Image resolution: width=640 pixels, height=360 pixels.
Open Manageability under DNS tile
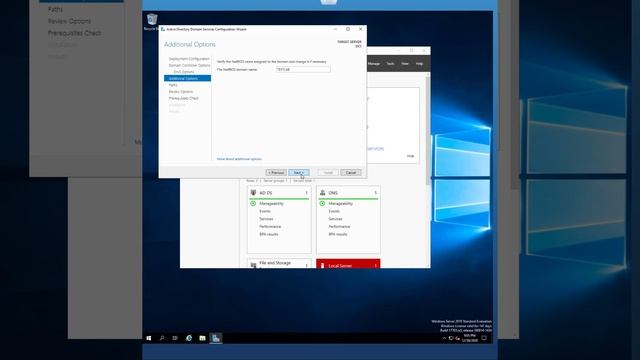[341, 203]
